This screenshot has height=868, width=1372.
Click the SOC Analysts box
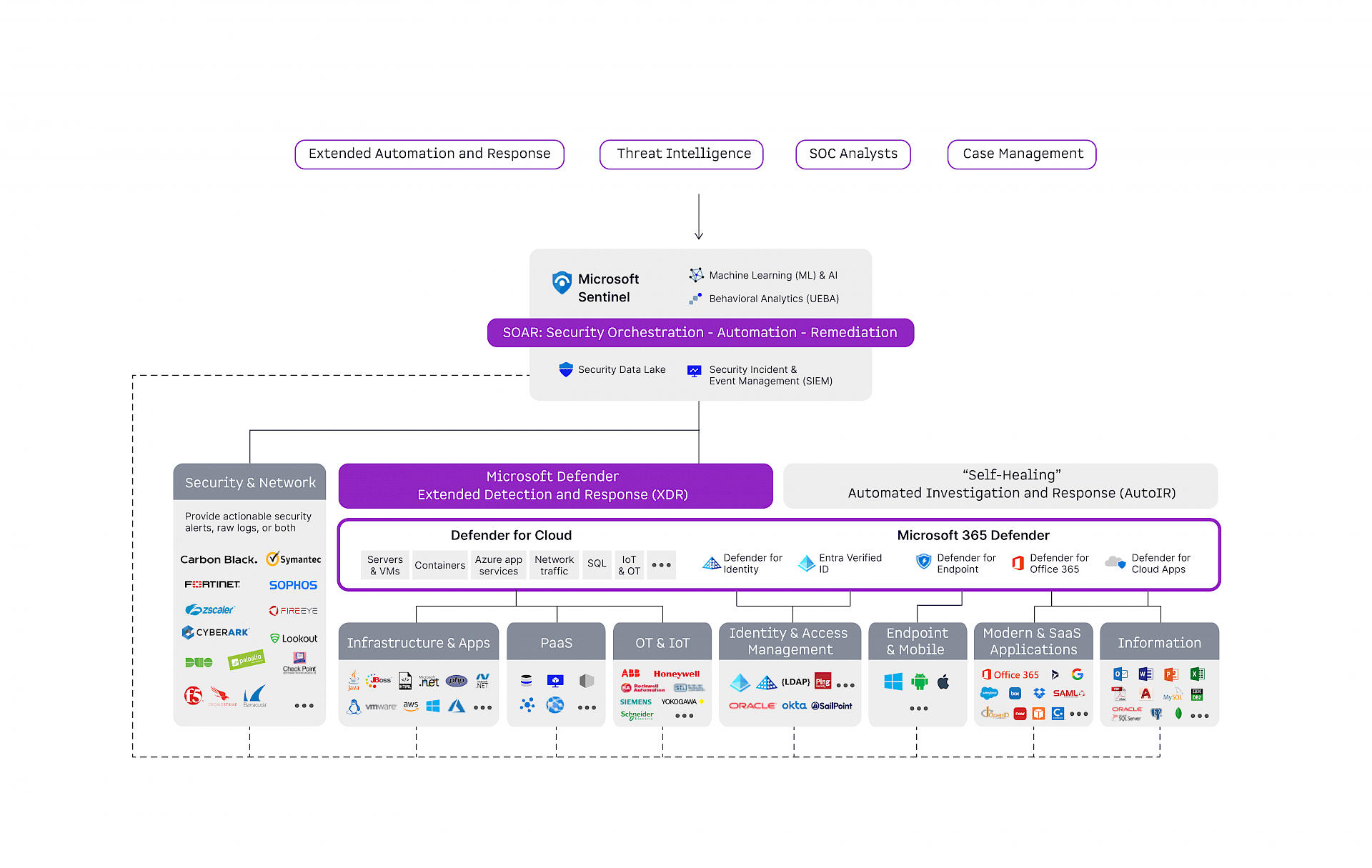click(x=853, y=154)
